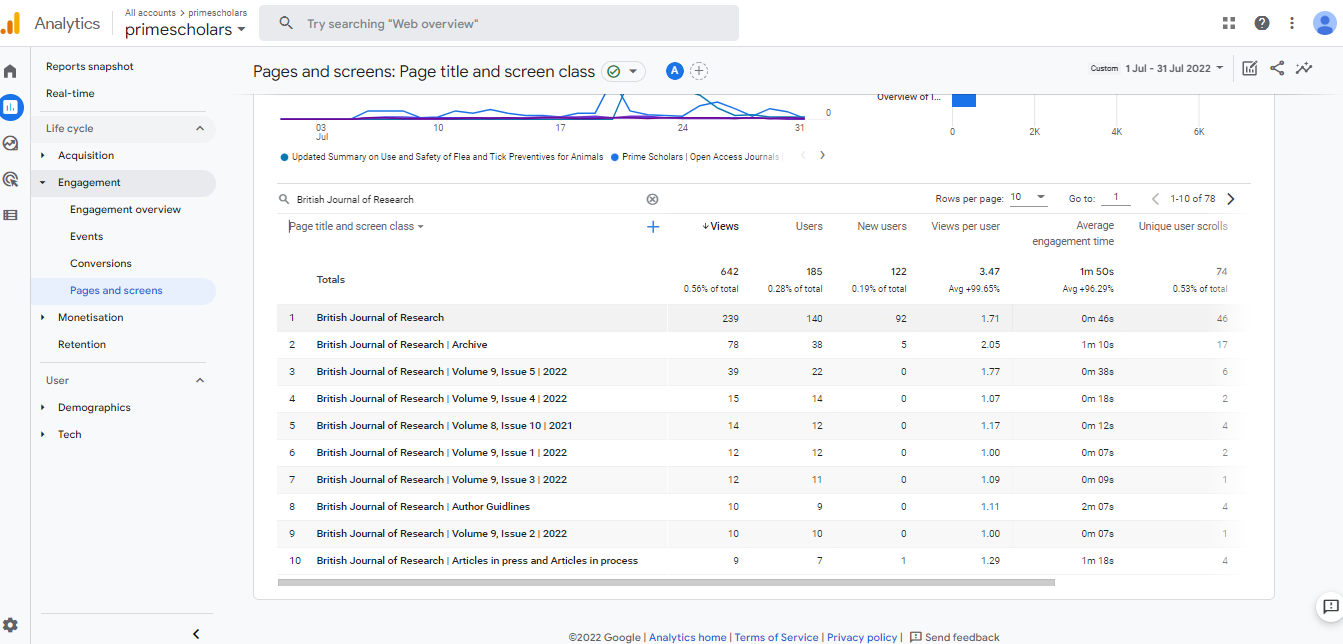1343x644 pixels.
Task: Click the Share this report icon
Action: click(1277, 68)
